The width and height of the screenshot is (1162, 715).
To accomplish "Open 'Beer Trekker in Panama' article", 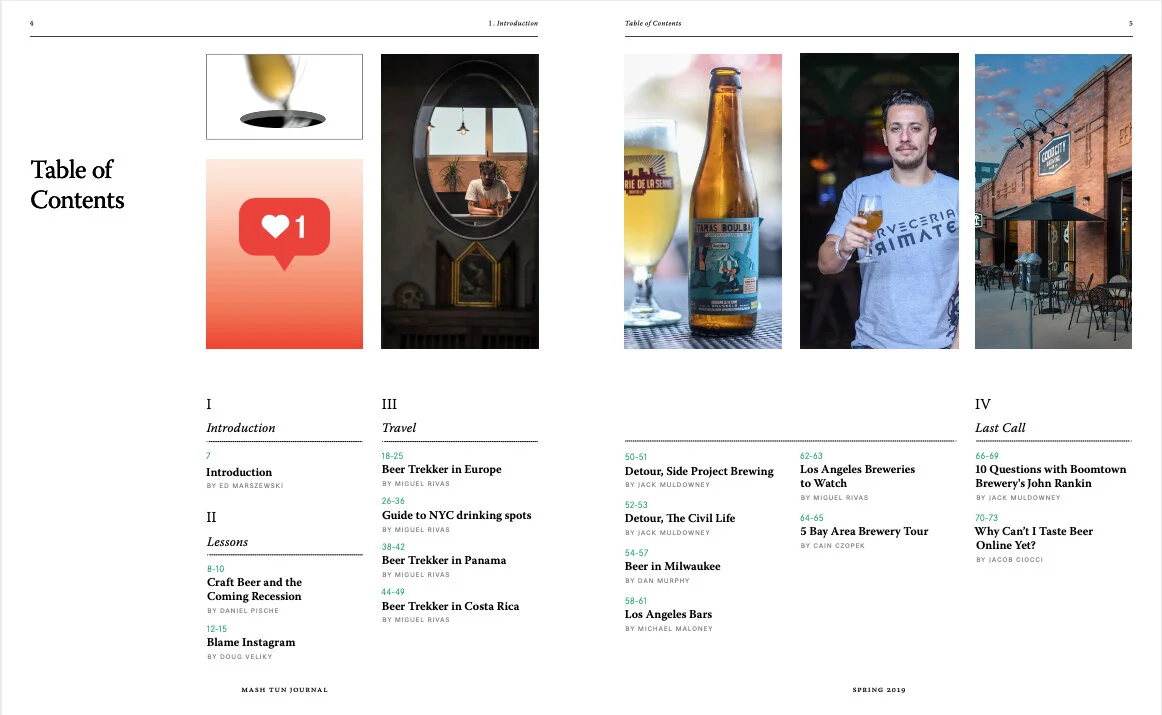I will coord(444,560).
